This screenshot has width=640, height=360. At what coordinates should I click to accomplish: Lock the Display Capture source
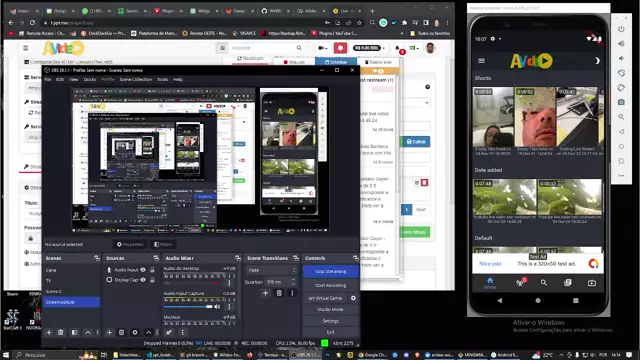pos(152,280)
